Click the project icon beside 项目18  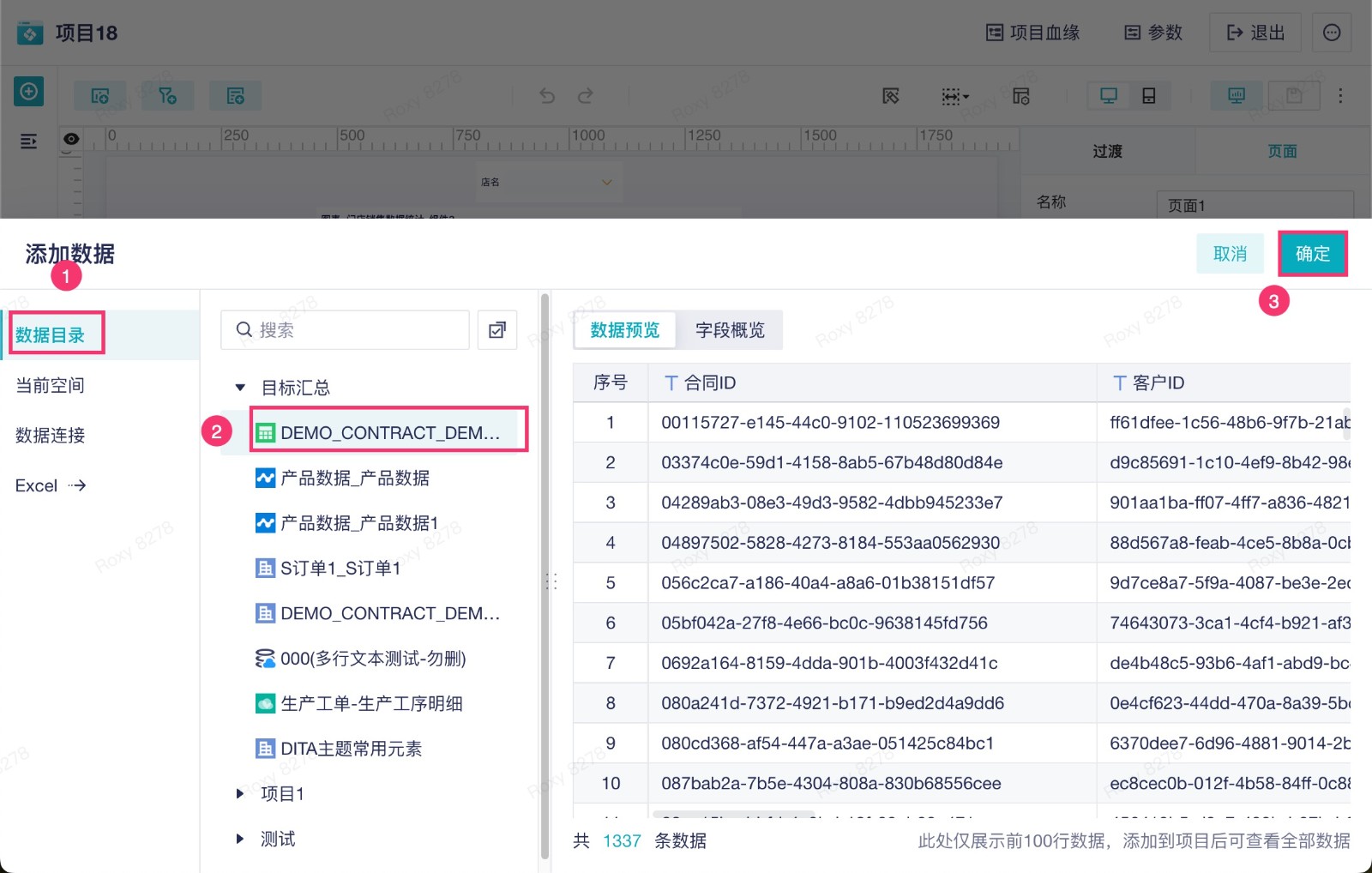click(30, 33)
